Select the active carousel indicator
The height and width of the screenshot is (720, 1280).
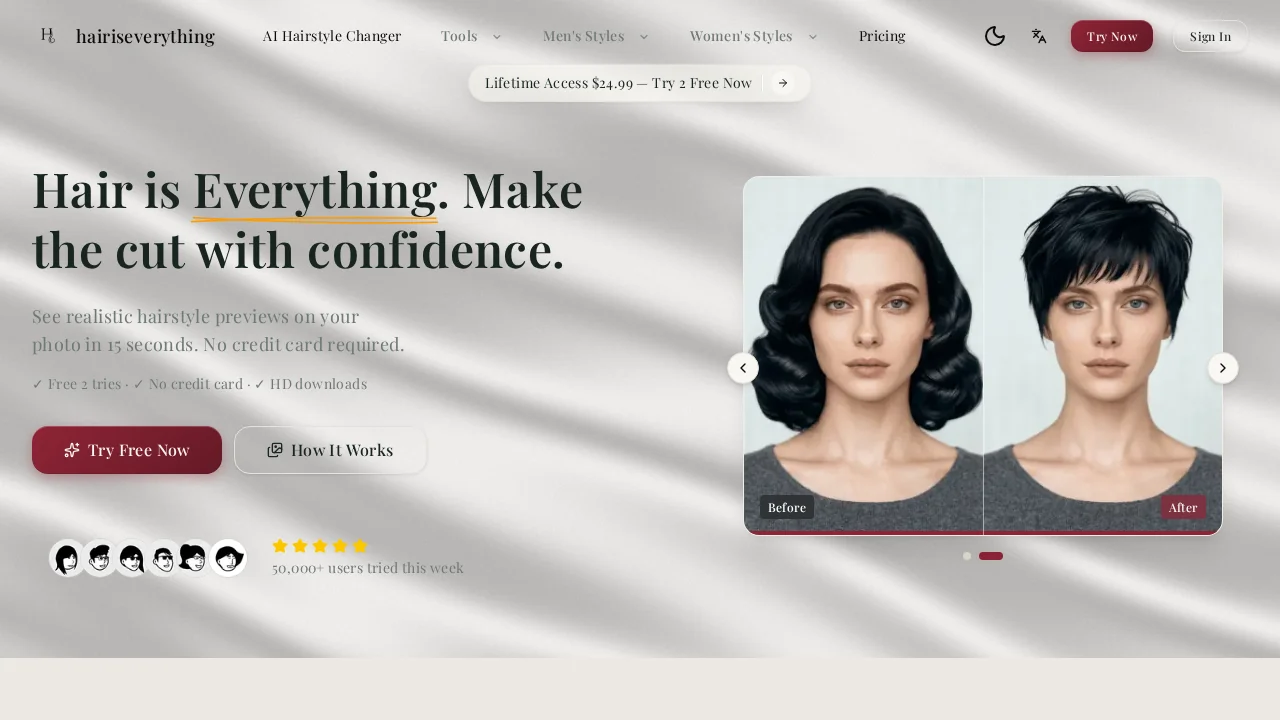pyautogui.click(x=990, y=556)
